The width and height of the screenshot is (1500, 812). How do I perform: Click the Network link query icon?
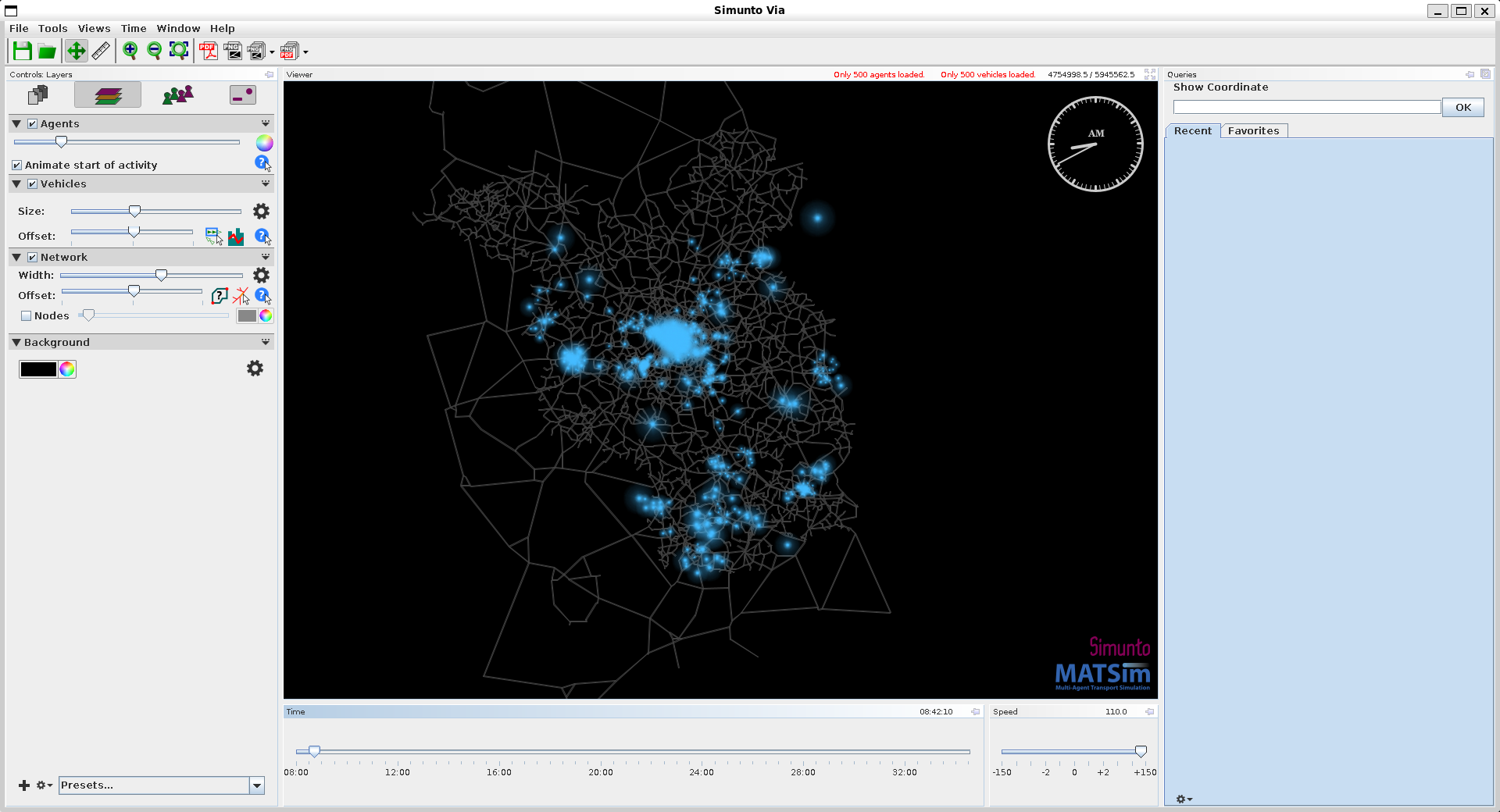[220, 296]
